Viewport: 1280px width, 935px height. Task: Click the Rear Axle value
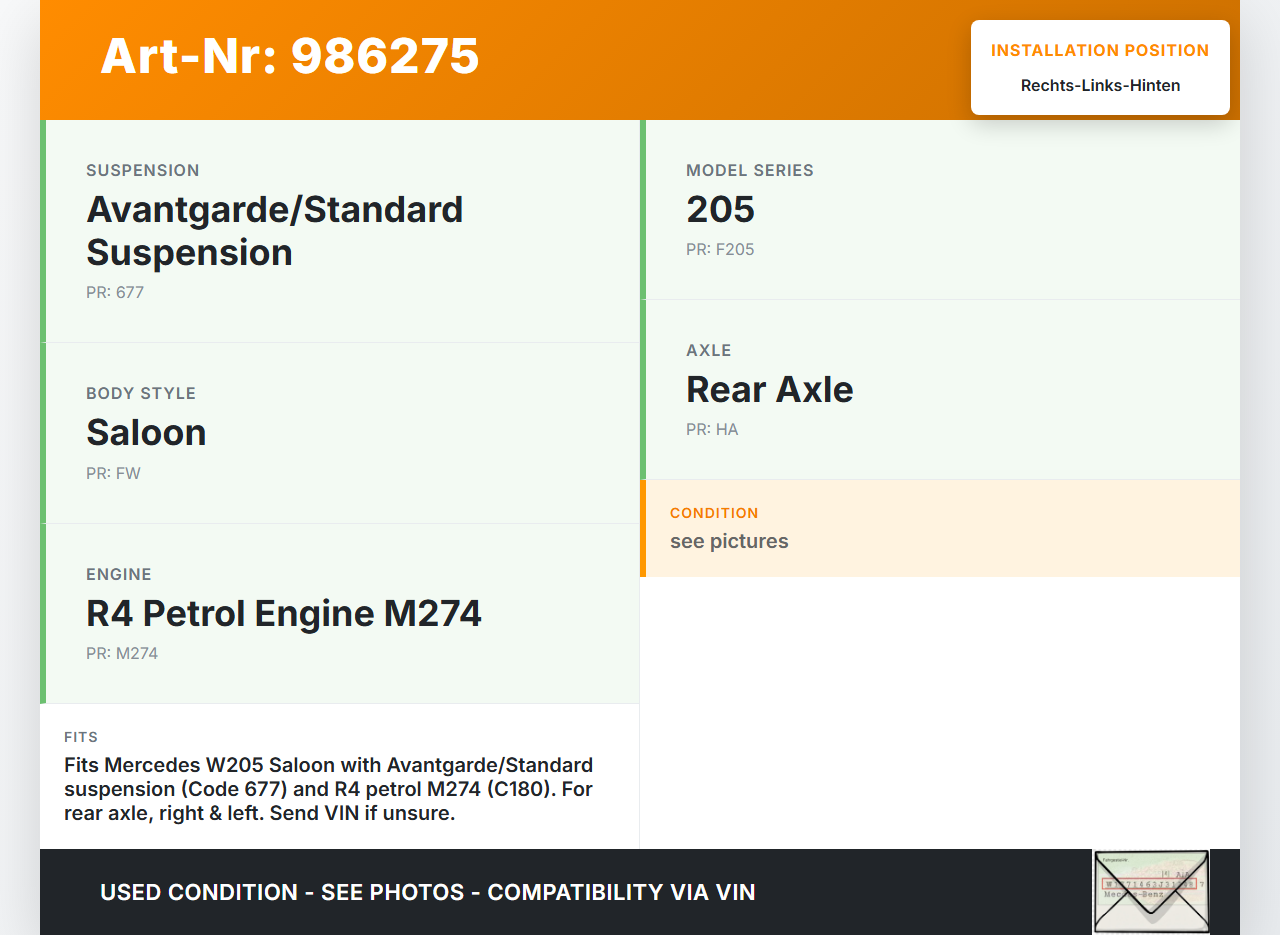point(769,390)
